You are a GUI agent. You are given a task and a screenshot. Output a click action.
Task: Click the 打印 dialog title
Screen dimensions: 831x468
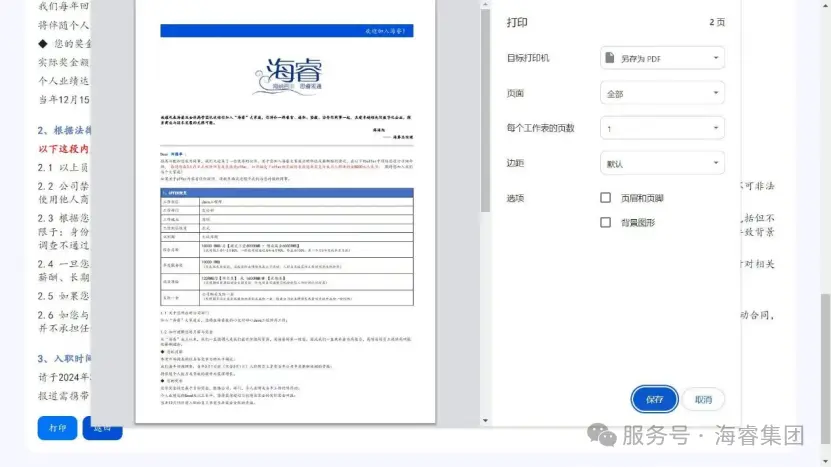518,22
